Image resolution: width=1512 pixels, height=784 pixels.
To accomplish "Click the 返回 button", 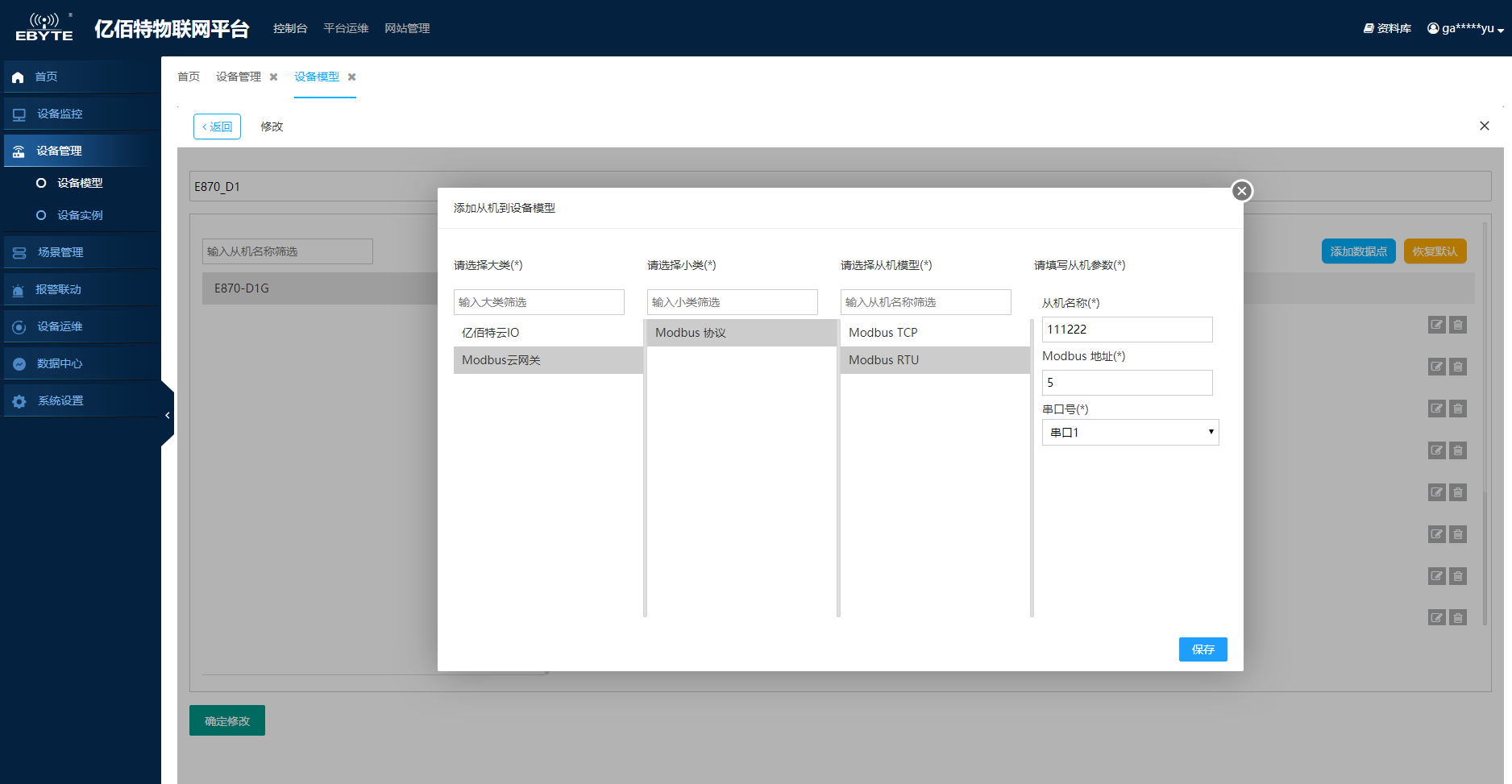I will (x=217, y=127).
